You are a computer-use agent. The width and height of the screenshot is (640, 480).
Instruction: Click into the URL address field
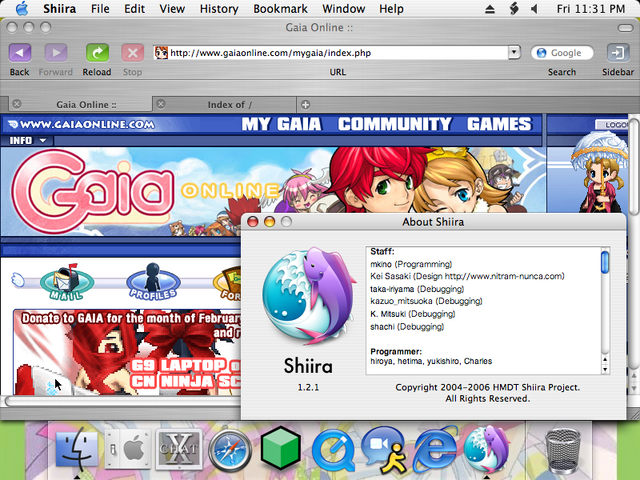338,53
